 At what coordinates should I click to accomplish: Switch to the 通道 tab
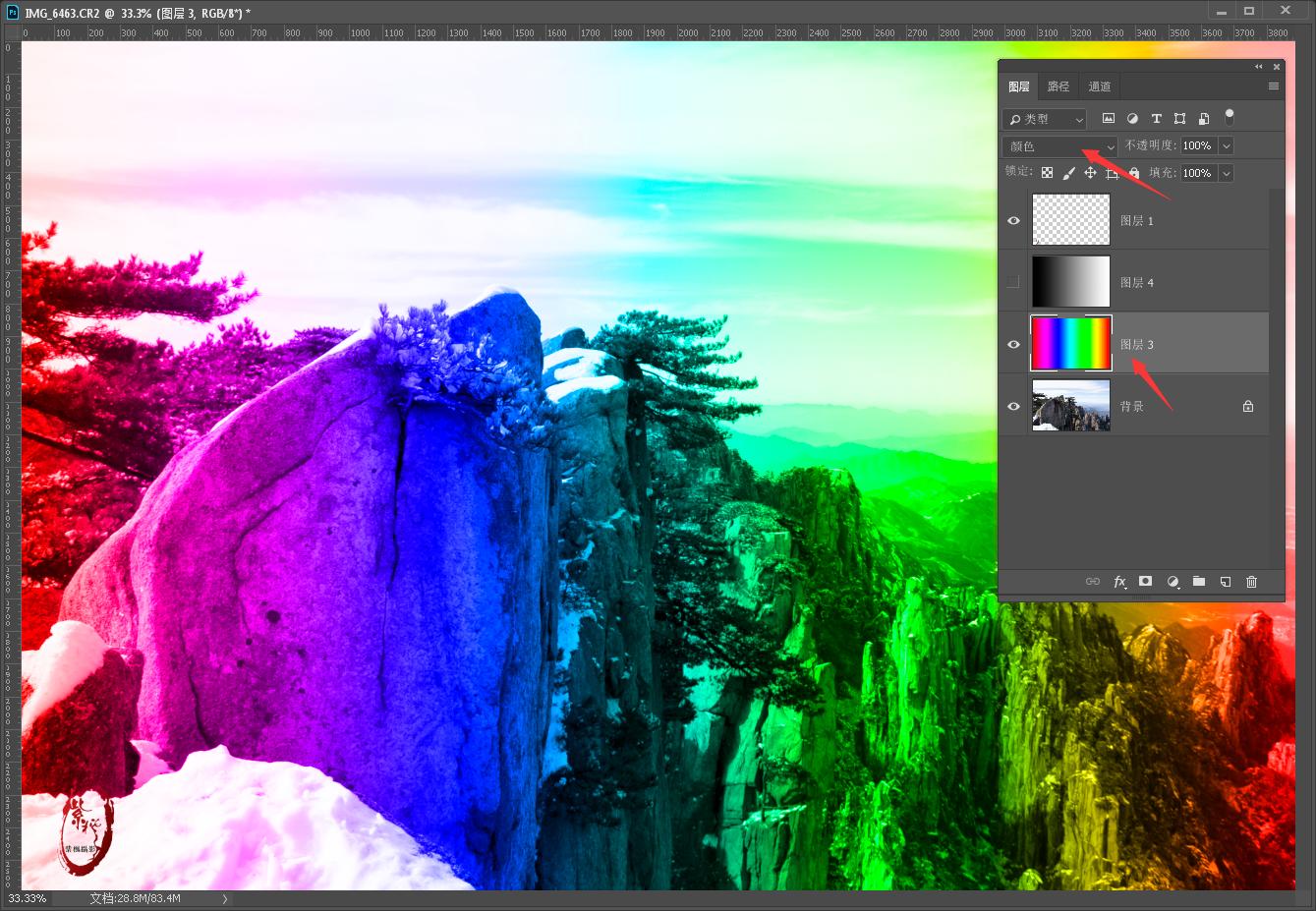pyautogui.click(x=1100, y=86)
